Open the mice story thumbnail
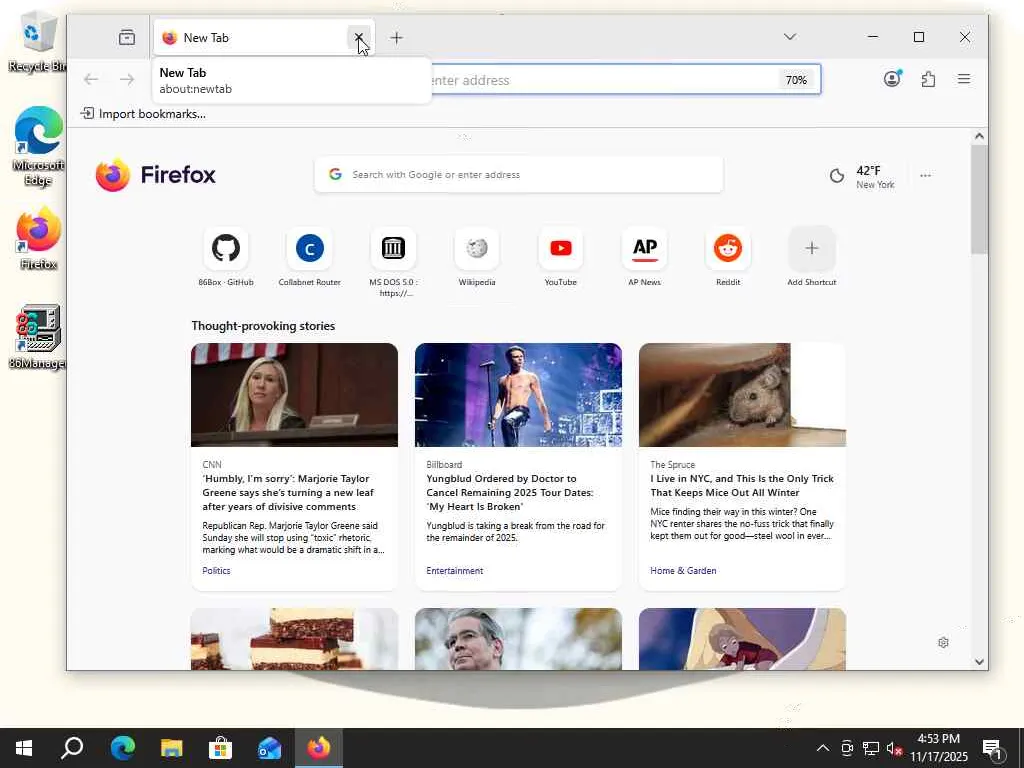Screen dimensions: 1024x768 [x=743, y=395]
